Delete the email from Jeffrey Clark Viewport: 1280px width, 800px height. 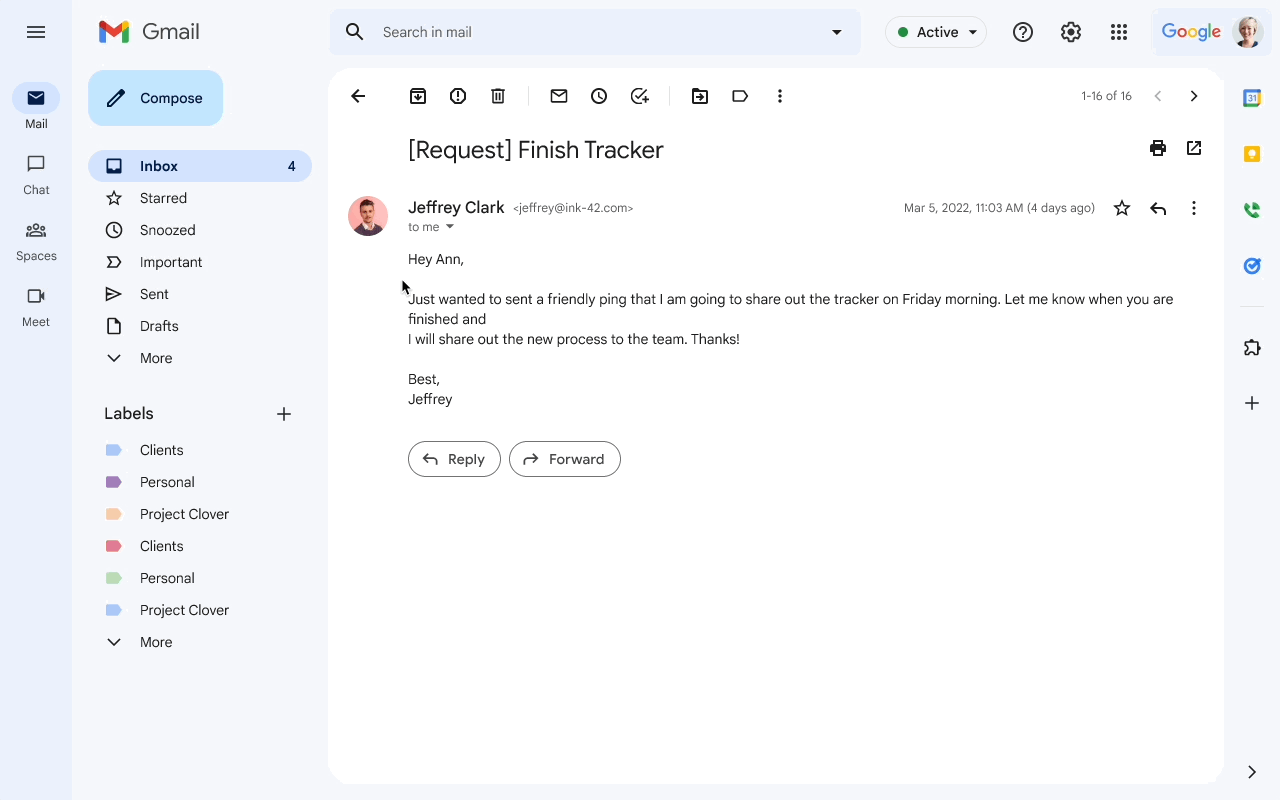[x=498, y=96]
